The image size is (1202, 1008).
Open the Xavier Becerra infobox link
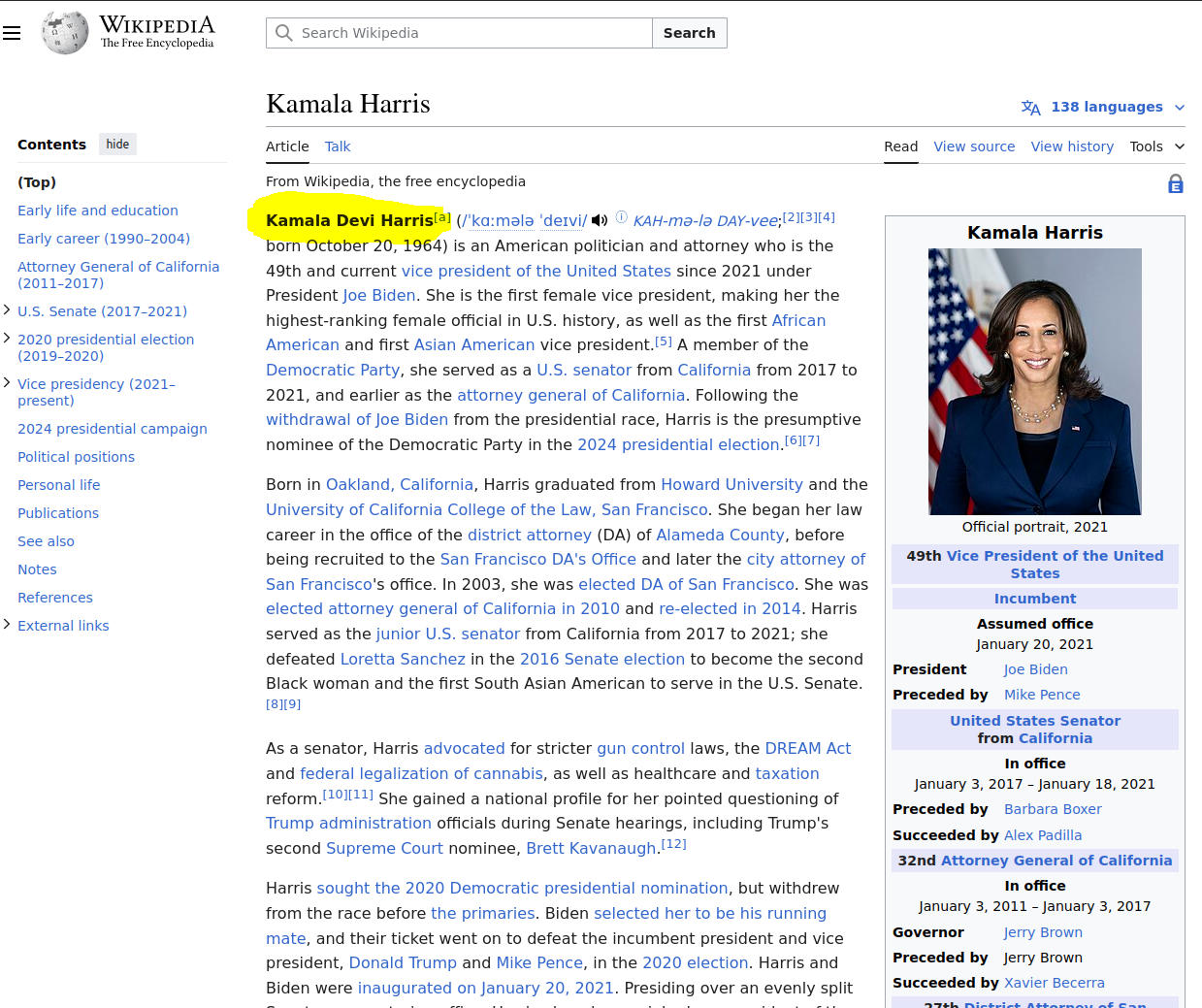[1055, 983]
